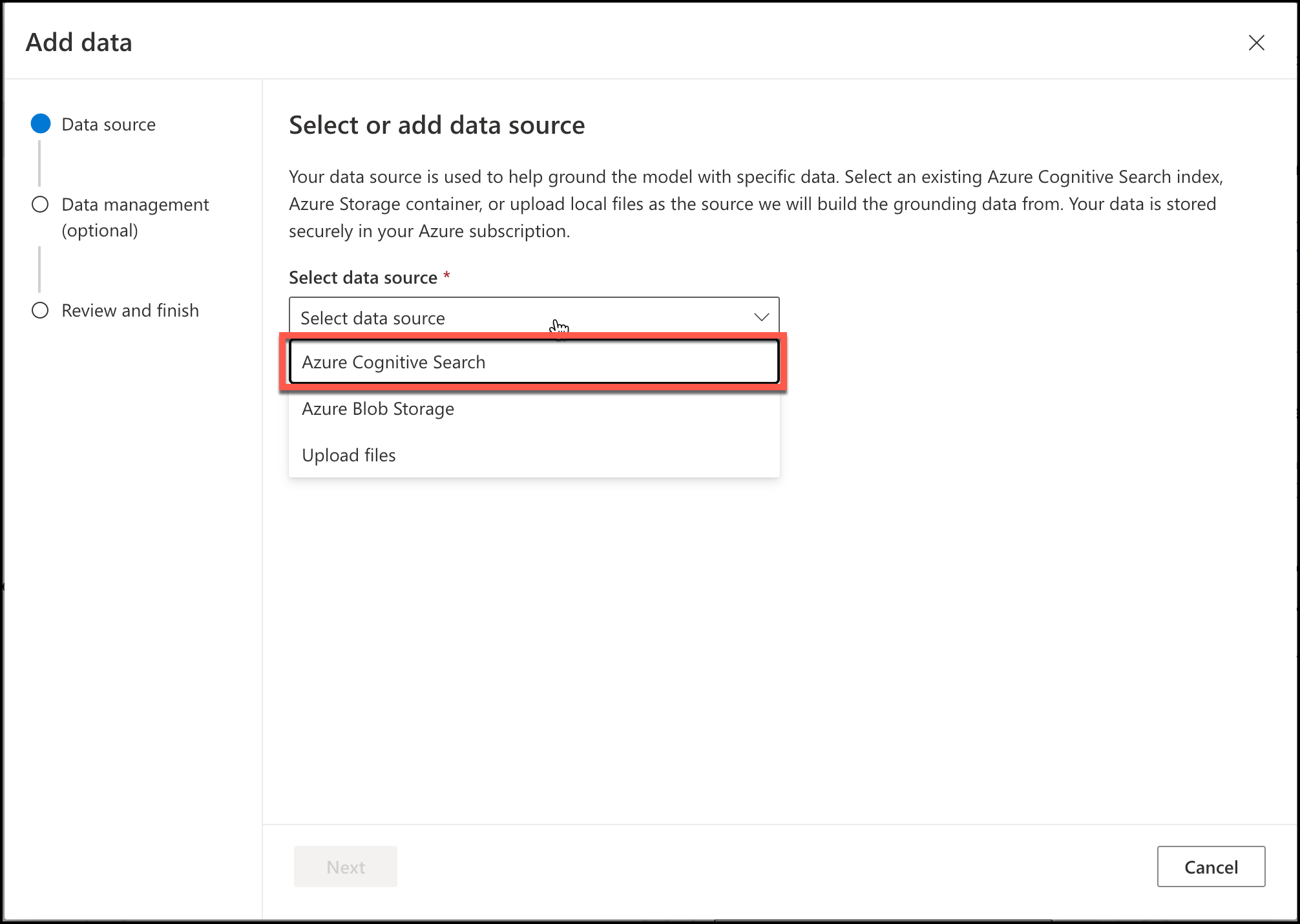Click the blue Data source step indicator
Screen dimensions: 1300x924
(x=41, y=124)
